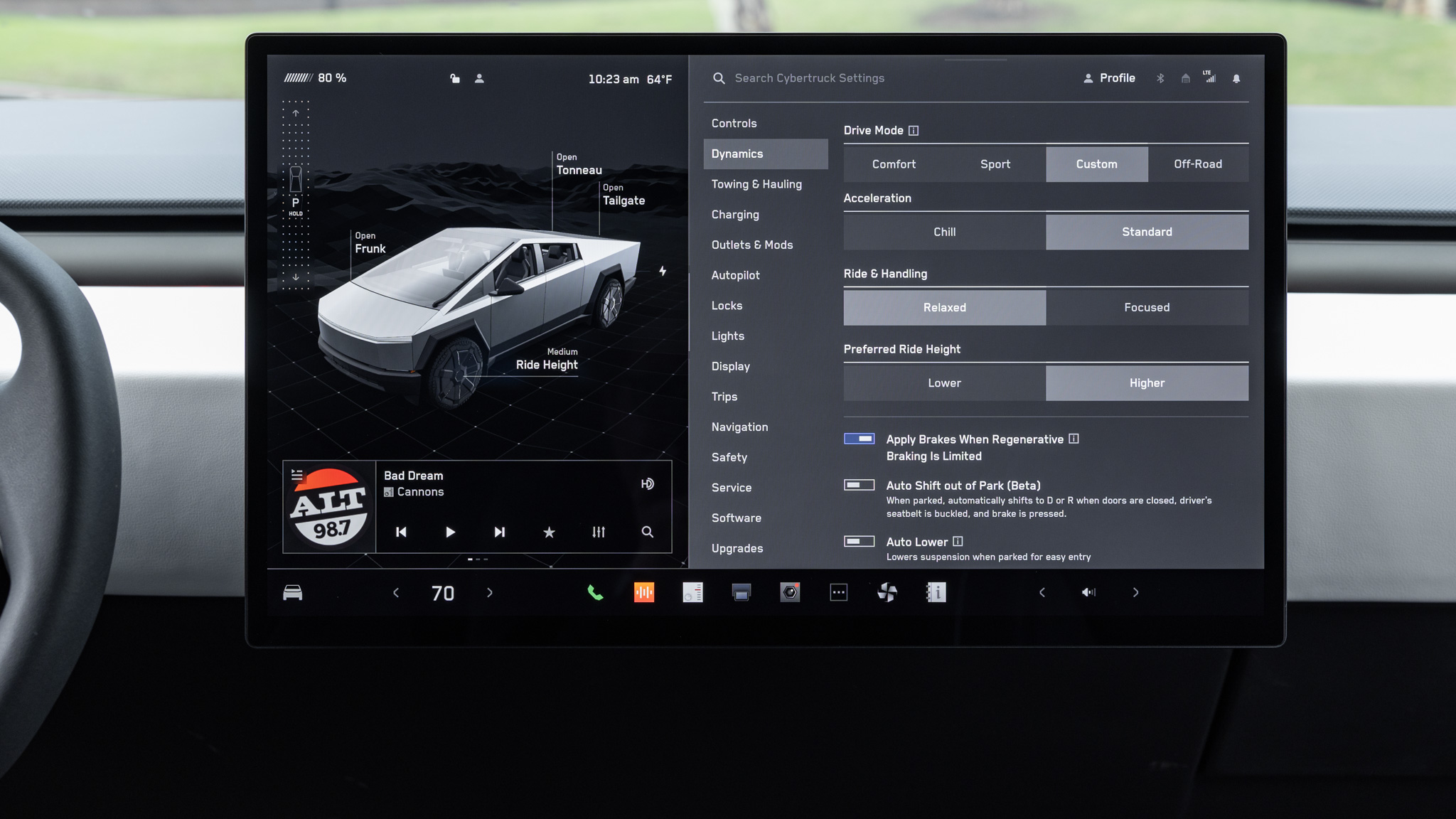Screen dimensions: 1456x819
Task: Choose Chill acceleration
Action: (944, 232)
